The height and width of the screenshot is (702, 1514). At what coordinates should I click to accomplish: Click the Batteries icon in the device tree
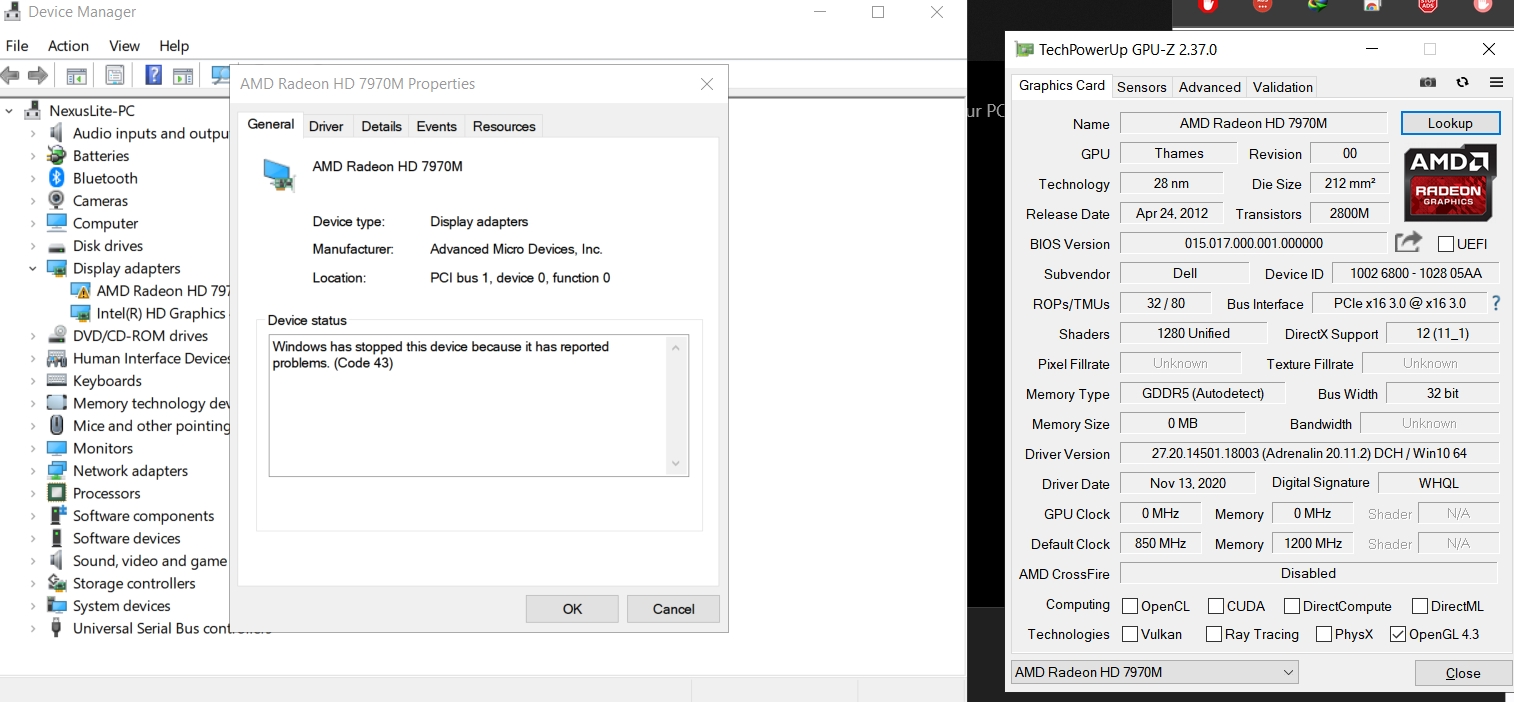[x=57, y=156]
